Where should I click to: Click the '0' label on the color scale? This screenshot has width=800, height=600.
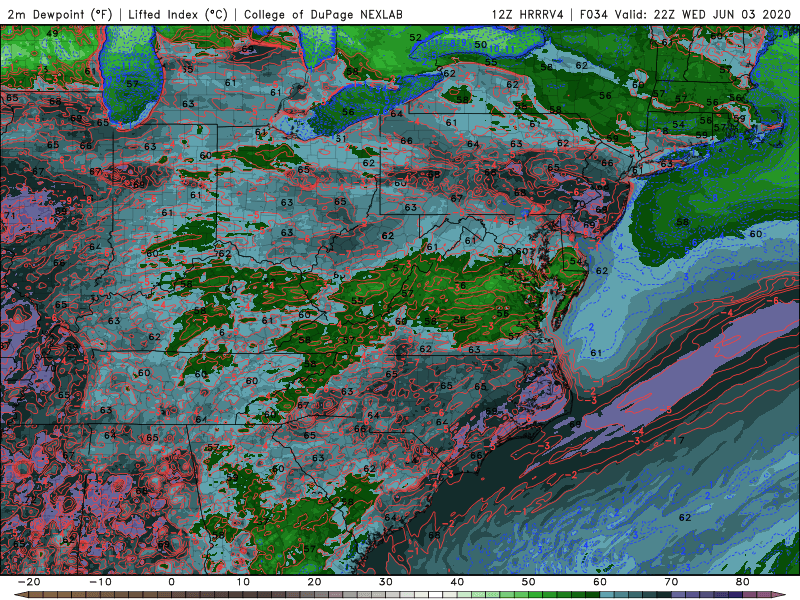[171, 582]
